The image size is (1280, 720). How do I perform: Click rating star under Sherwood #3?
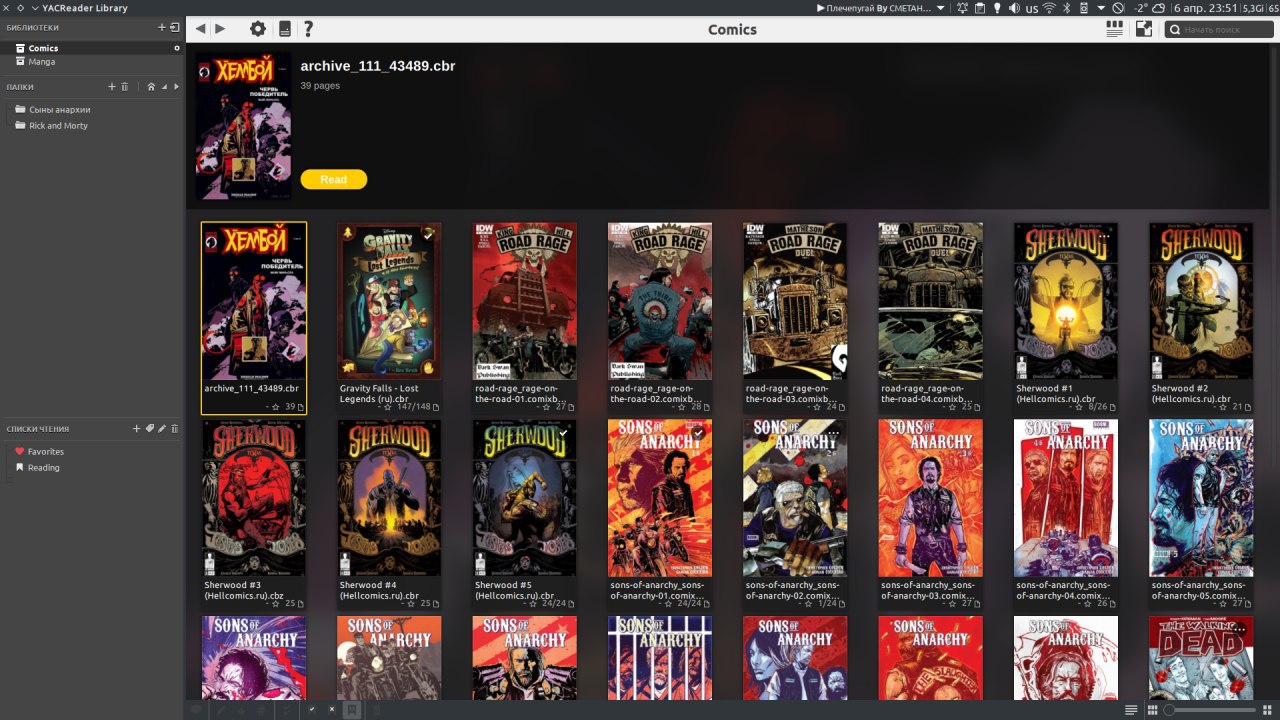(x=276, y=603)
